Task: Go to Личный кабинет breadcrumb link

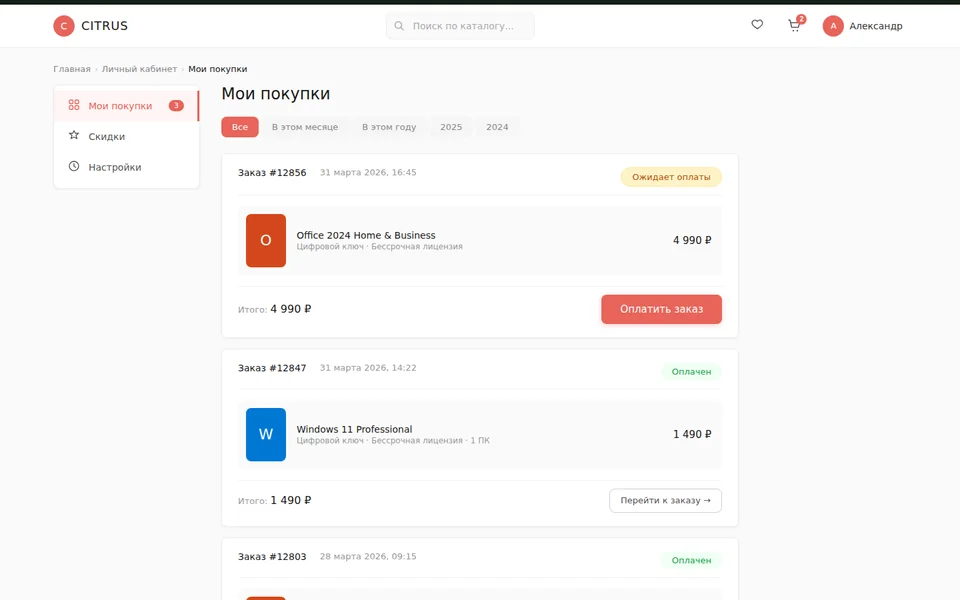Action: pyautogui.click(x=140, y=69)
